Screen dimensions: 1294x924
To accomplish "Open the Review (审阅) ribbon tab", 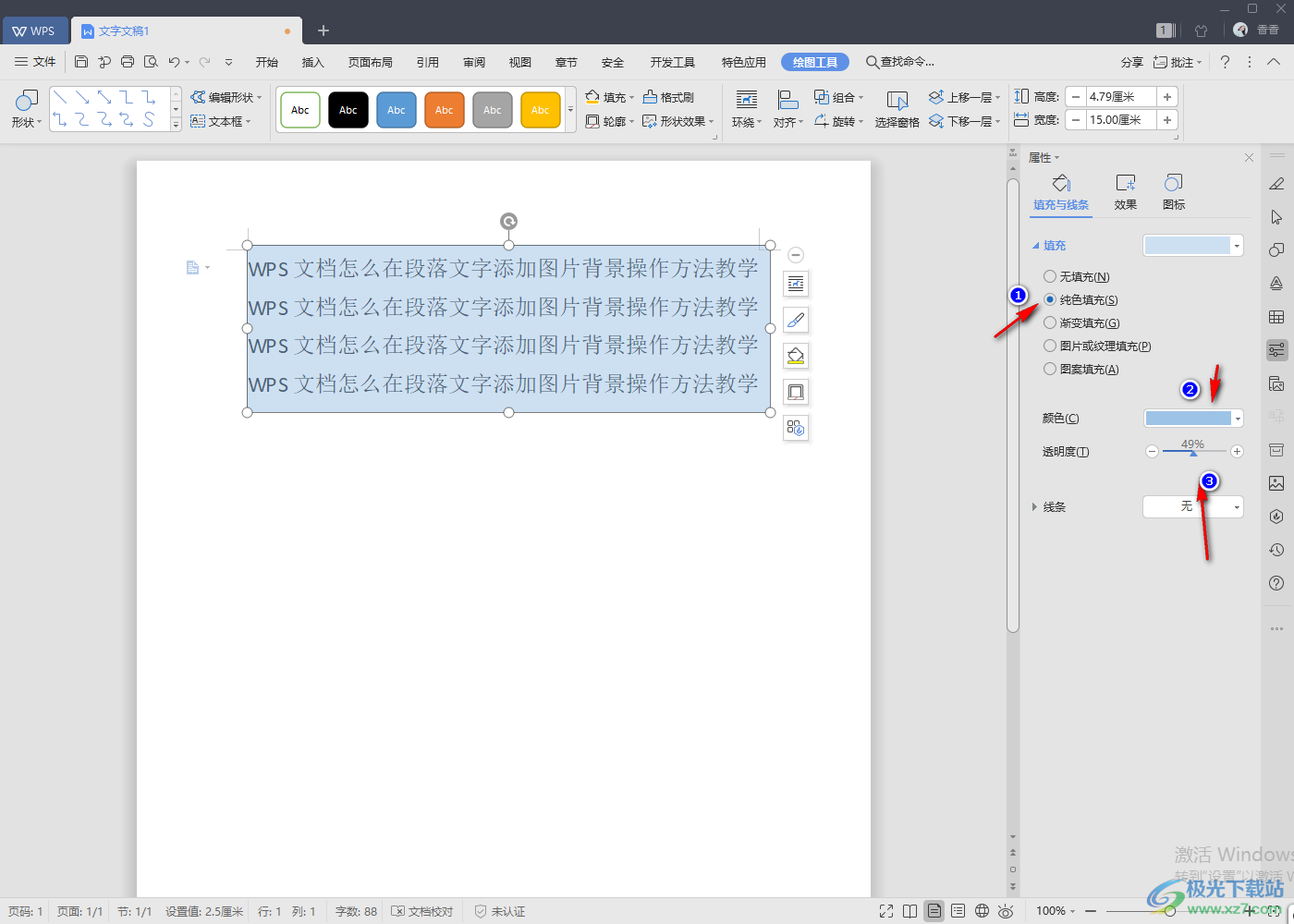I will (x=474, y=62).
